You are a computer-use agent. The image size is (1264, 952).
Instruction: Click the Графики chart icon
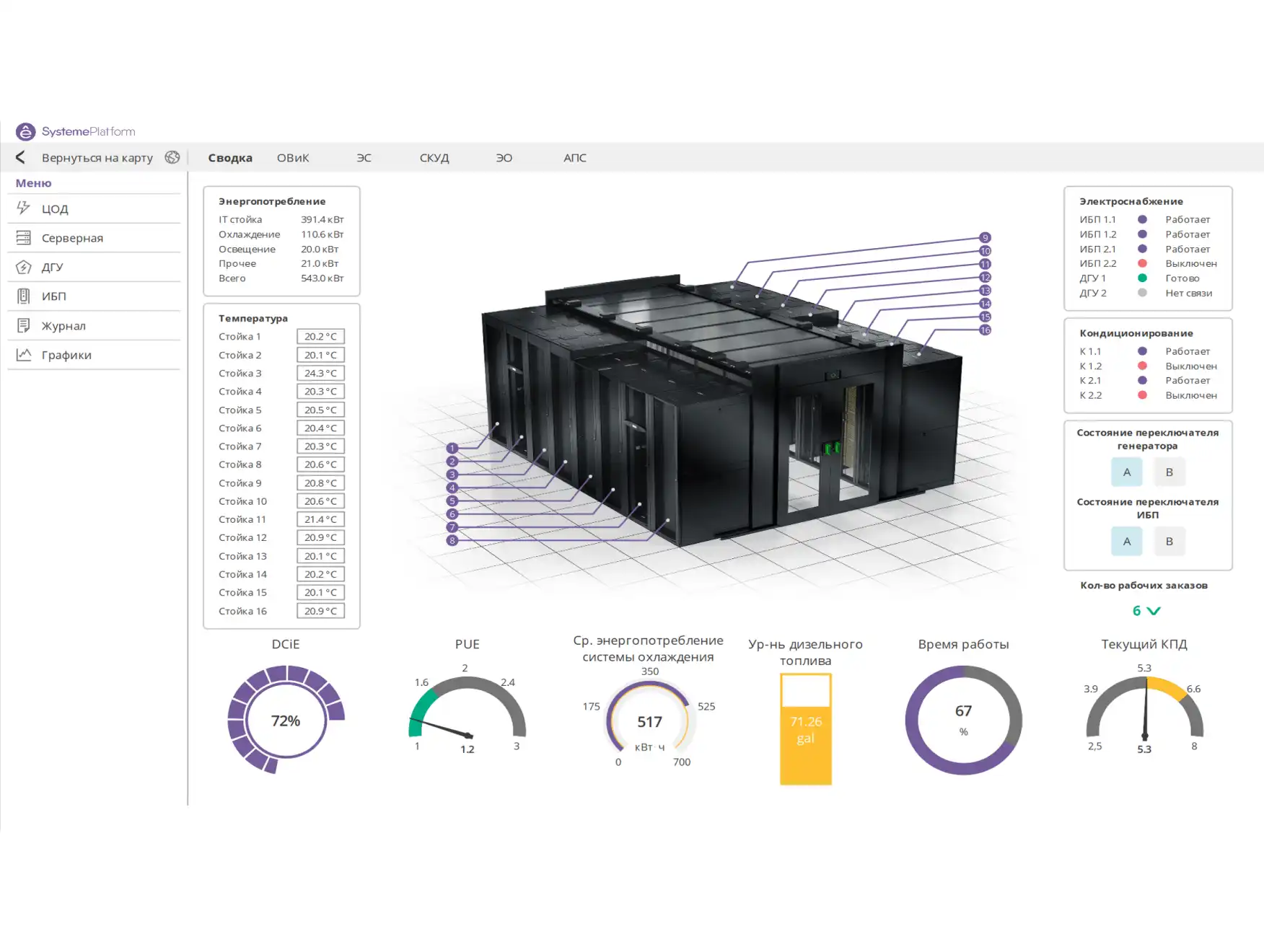[23, 355]
